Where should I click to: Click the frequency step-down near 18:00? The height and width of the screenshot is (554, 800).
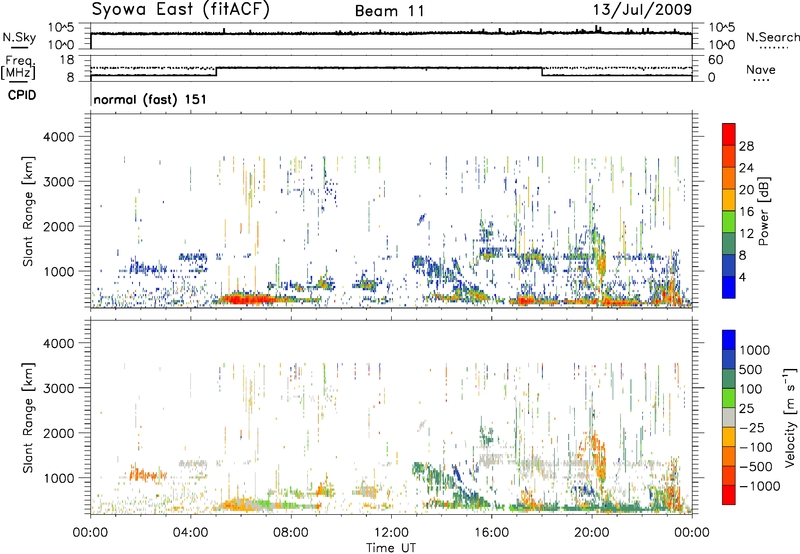coord(541,71)
